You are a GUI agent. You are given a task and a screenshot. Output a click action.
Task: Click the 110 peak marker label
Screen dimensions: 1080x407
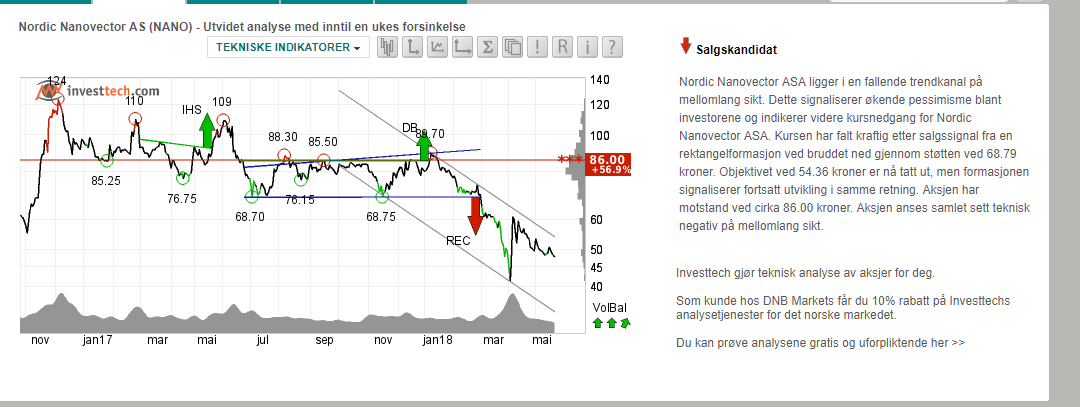pyautogui.click(x=134, y=101)
